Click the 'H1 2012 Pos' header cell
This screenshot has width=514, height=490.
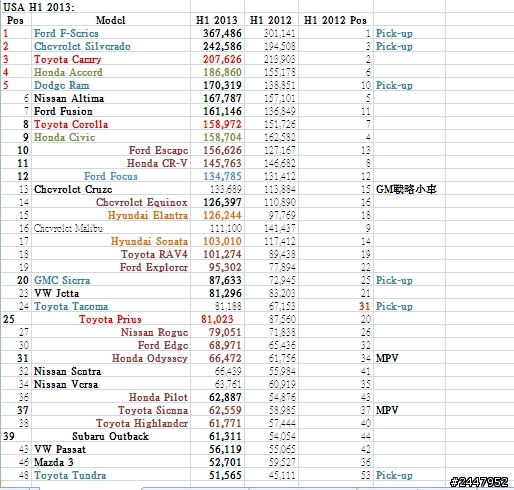coord(335,20)
